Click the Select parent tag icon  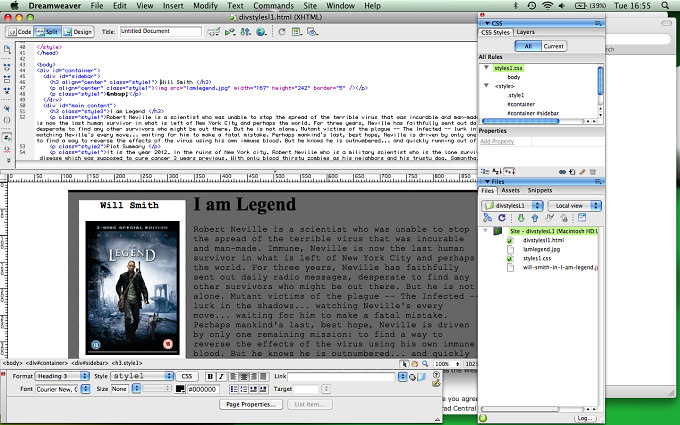point(7,108)
